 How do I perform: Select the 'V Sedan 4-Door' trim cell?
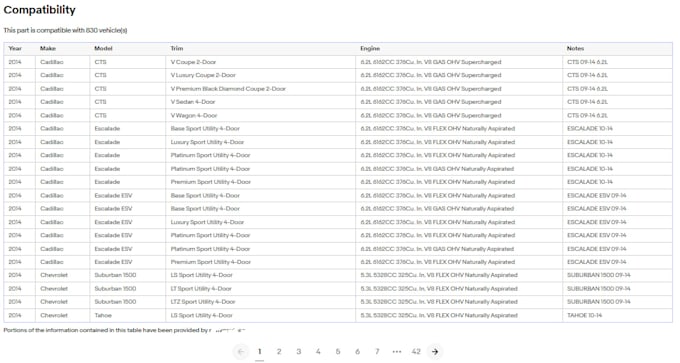tap(260, 102)
